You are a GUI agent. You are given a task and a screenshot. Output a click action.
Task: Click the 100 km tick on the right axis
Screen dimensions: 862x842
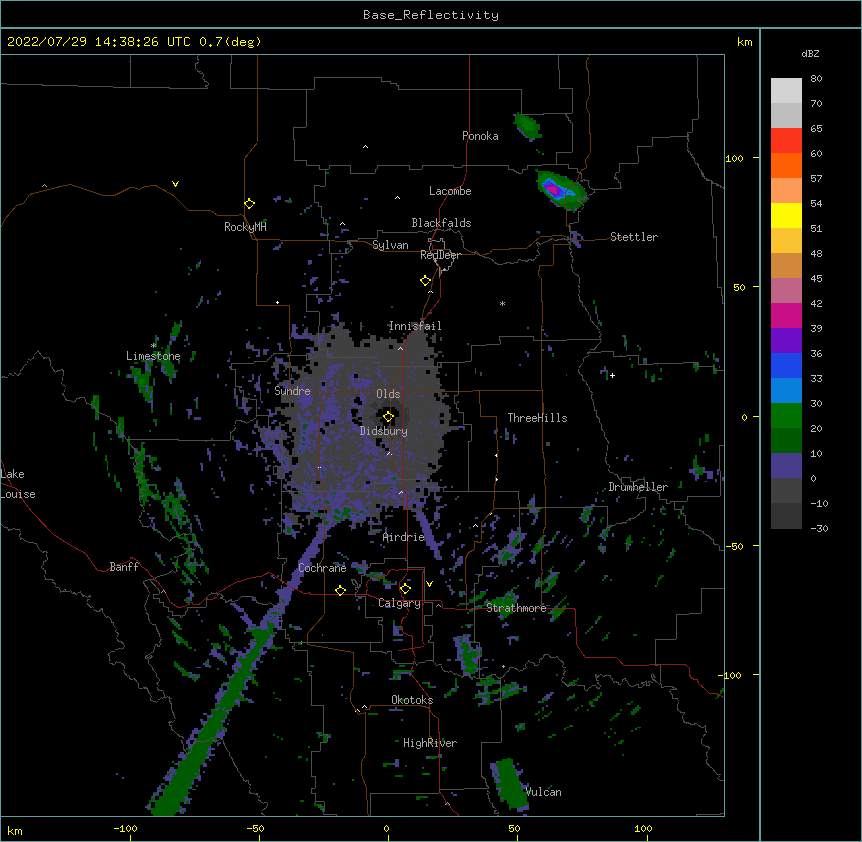pyautogui.click(x=734, y=158)
